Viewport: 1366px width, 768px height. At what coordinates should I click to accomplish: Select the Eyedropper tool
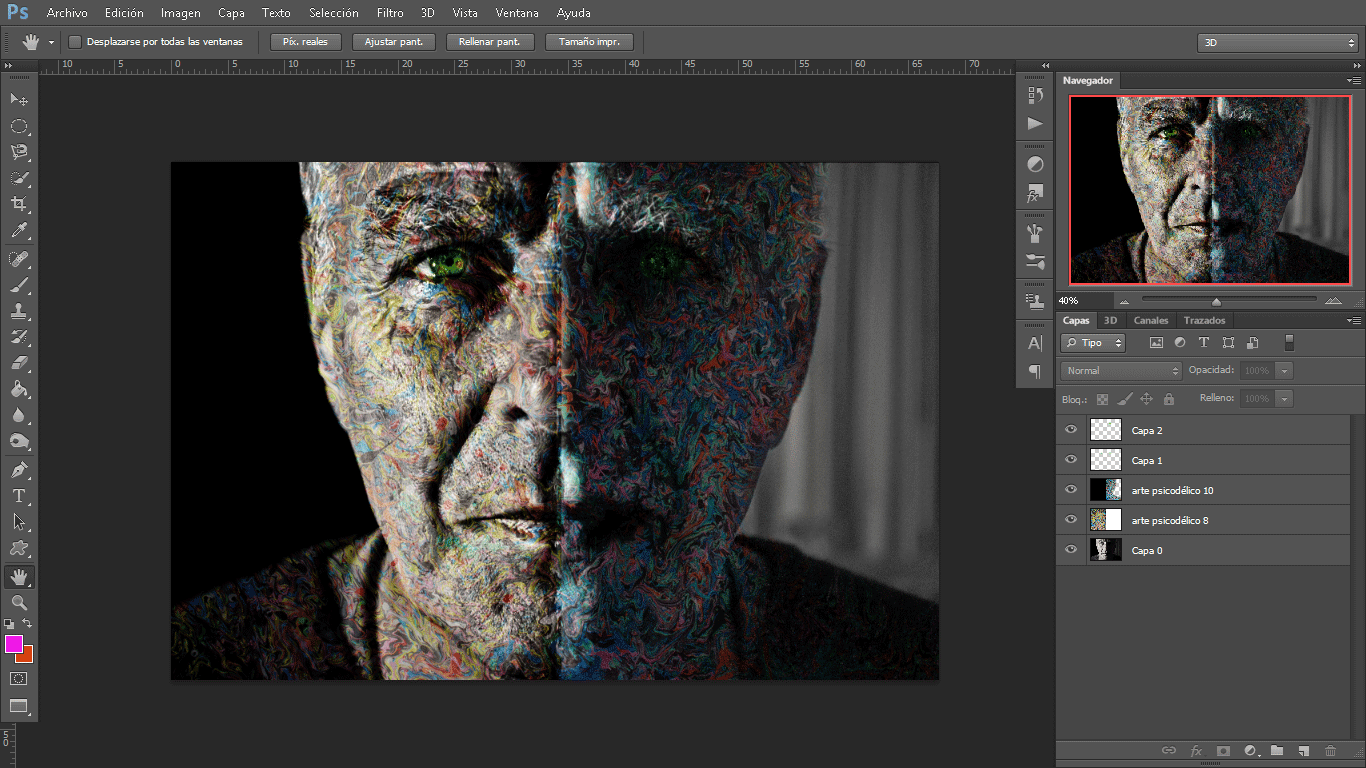tap(18, 231)
